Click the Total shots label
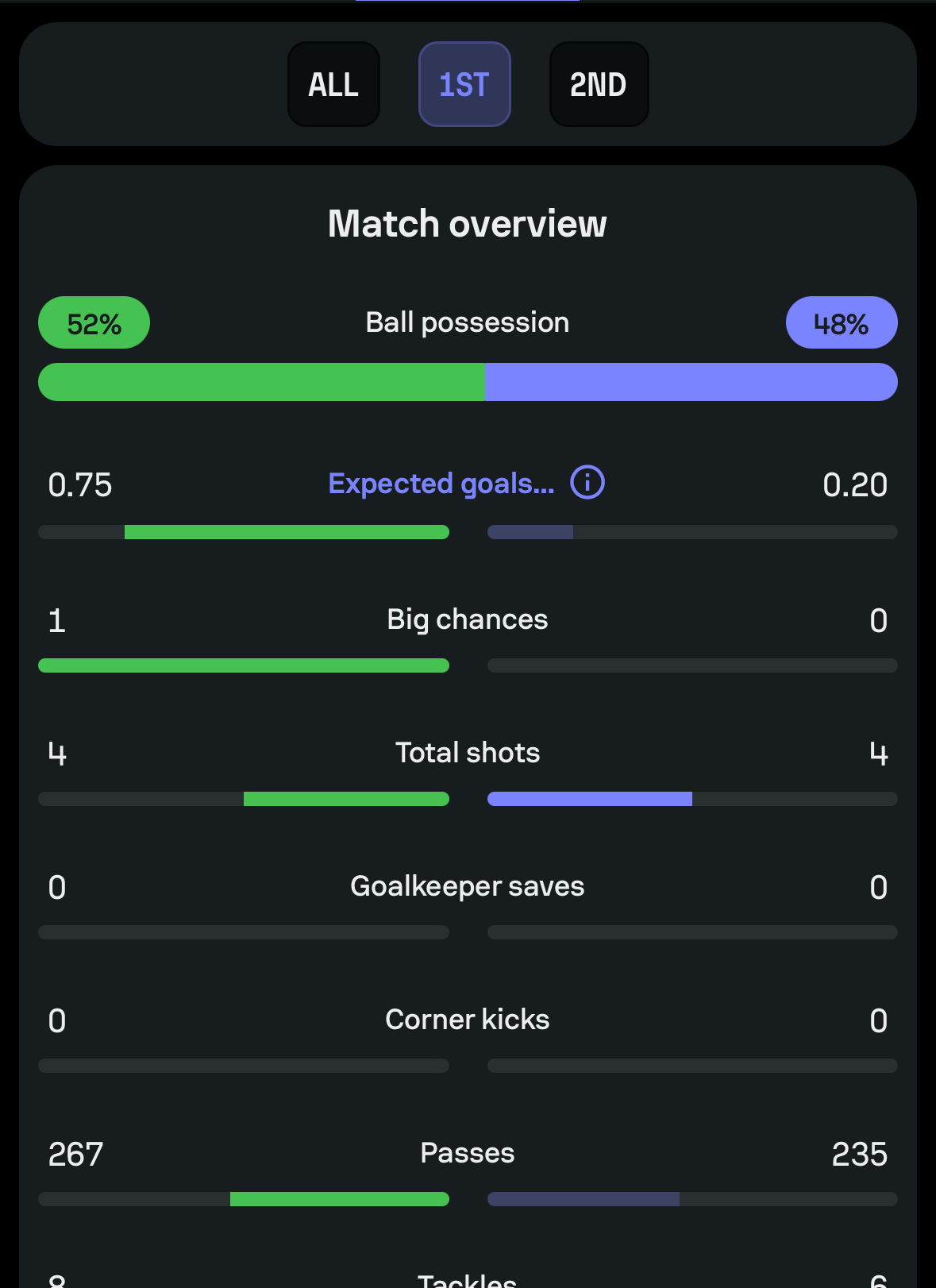The height and width of the screenshot is (1288, 936). (468, 752)
